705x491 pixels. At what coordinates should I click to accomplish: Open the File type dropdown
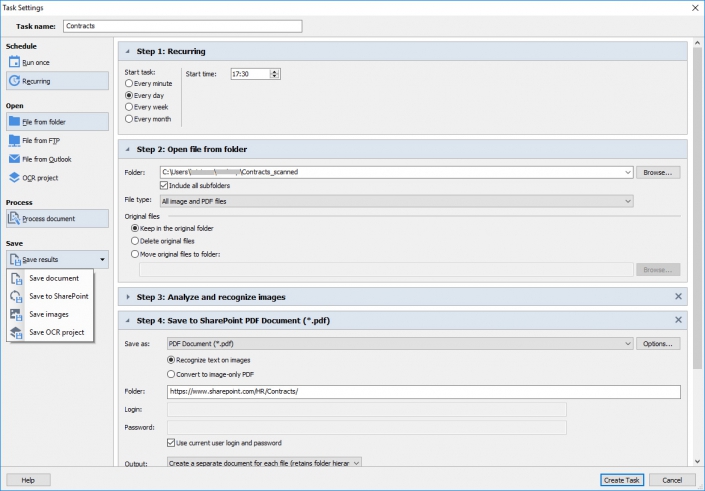397,201
